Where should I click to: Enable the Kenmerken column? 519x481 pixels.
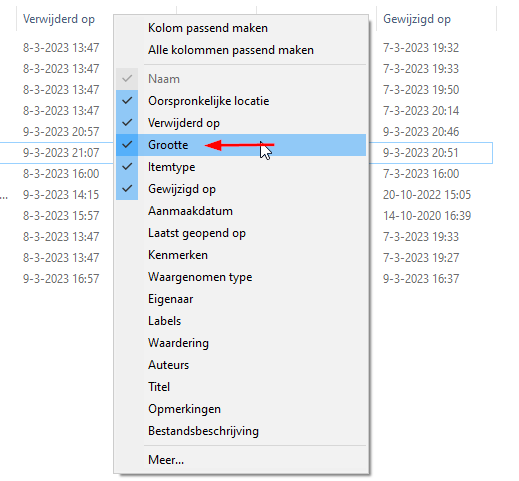pyautogui.click(x=241, y=255)
